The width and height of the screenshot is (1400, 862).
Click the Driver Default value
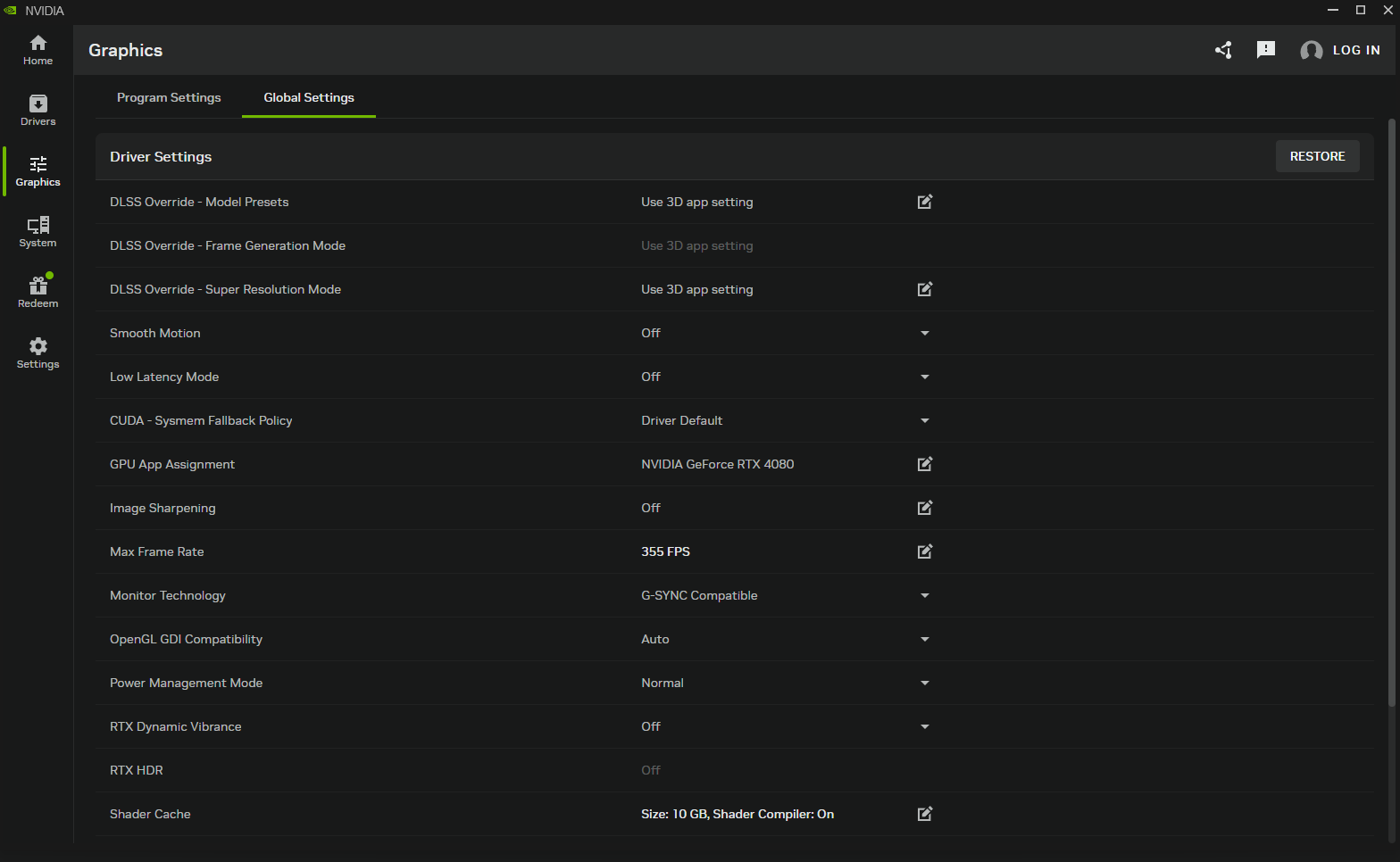[x=681, y=420]
